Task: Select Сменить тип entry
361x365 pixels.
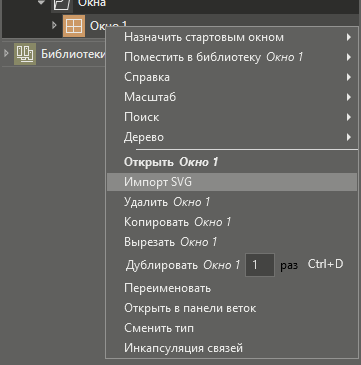Action: coord(232,328)
